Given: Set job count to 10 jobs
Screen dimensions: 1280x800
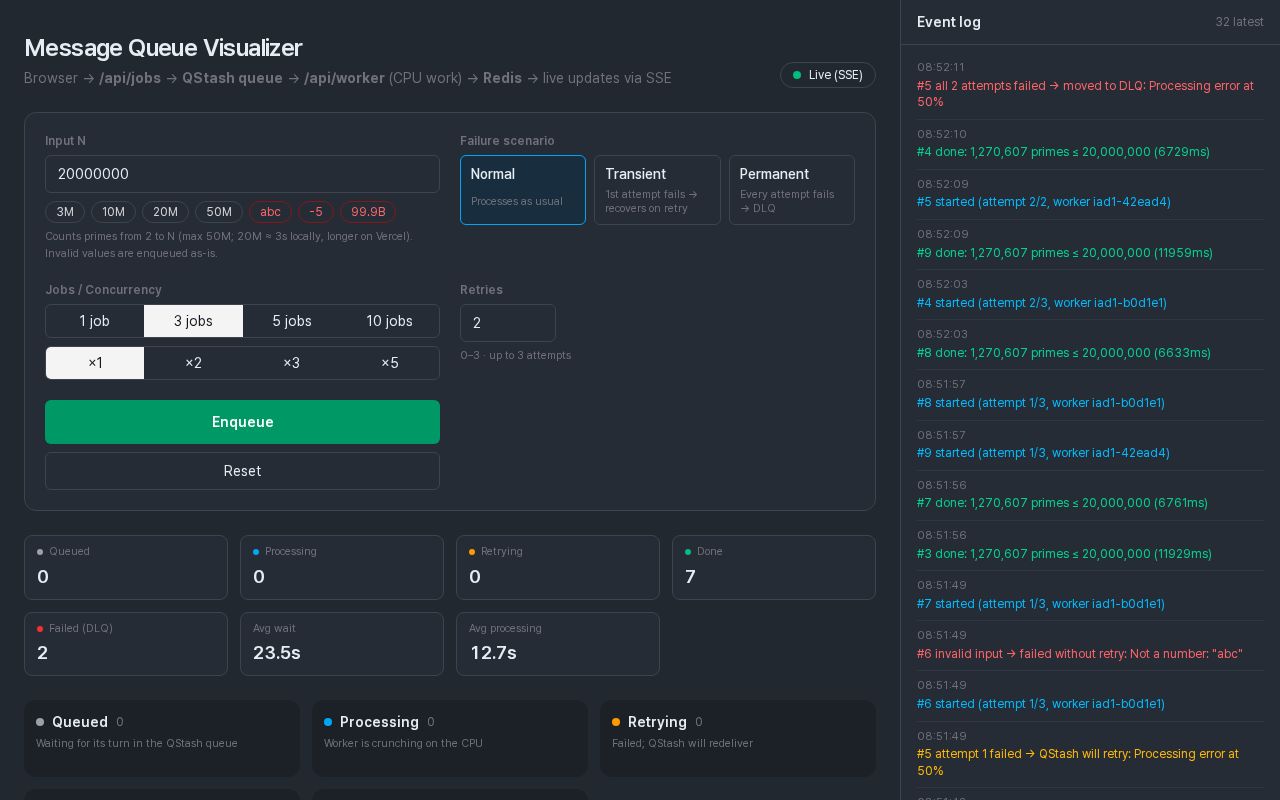Looking at the screenshot, I should coord(390,321).
